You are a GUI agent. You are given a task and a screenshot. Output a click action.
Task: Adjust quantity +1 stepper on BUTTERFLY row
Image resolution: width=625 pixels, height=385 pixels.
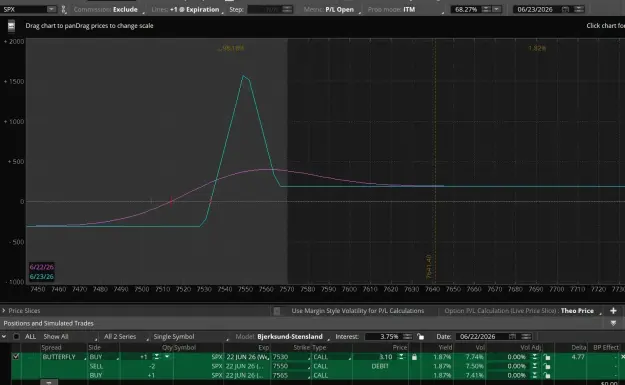[x=157, y=357]
